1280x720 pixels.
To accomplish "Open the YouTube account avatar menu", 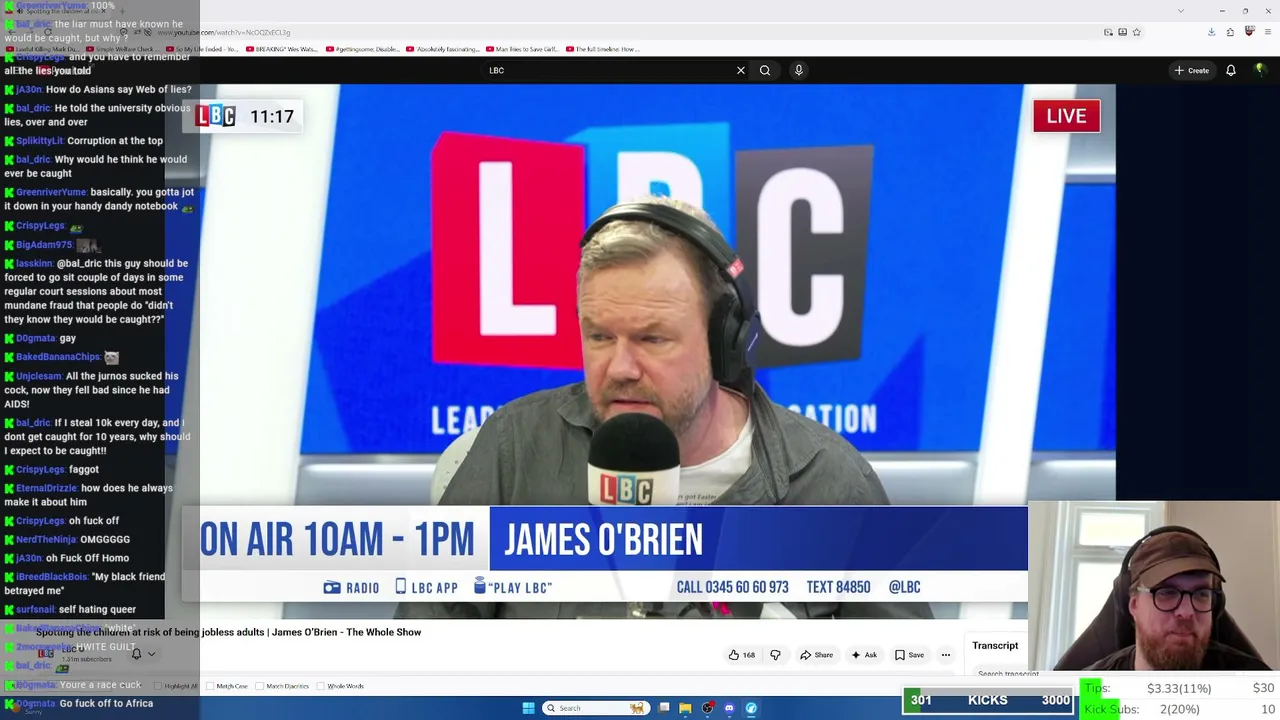I will 1261,70.
